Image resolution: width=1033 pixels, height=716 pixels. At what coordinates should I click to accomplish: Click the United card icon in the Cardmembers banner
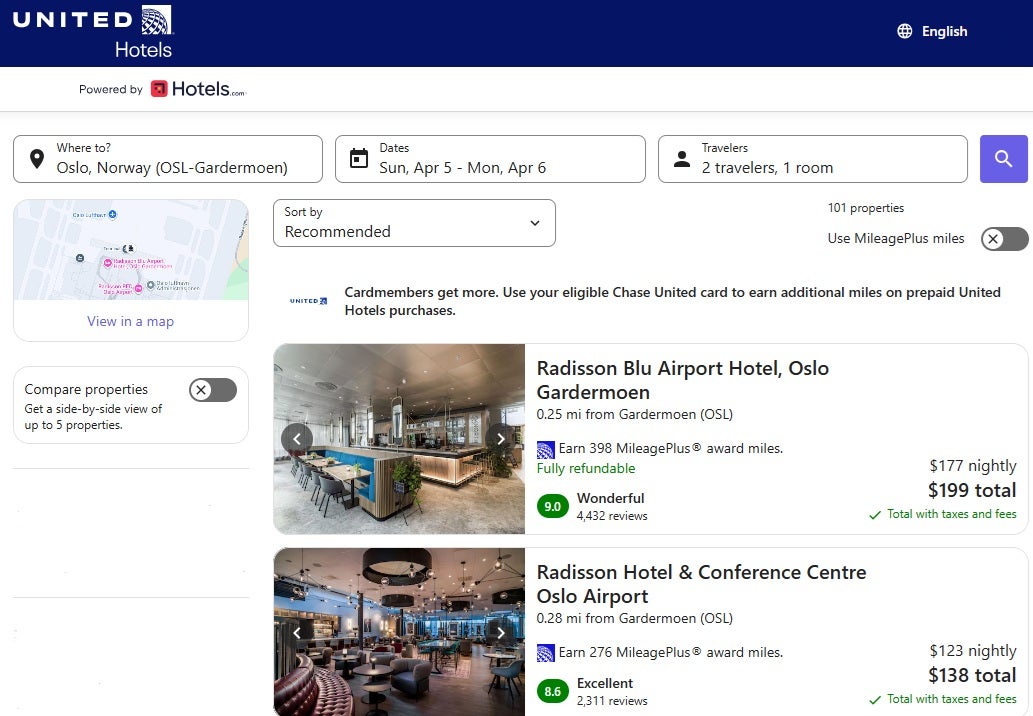point(306,301)
